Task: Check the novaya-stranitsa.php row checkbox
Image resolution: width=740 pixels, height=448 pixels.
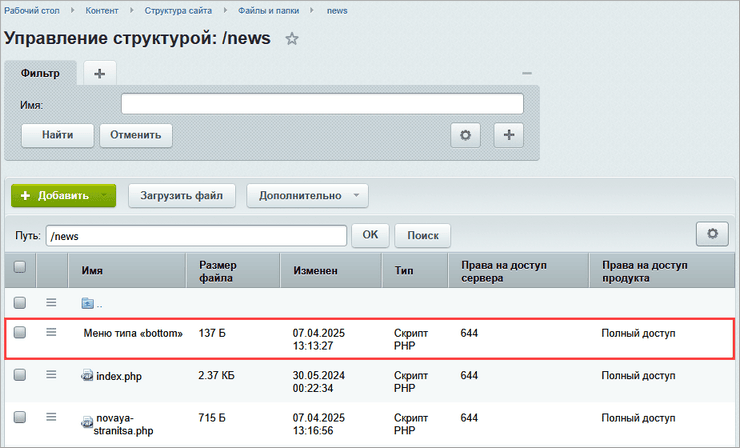Action: (20, 417)
